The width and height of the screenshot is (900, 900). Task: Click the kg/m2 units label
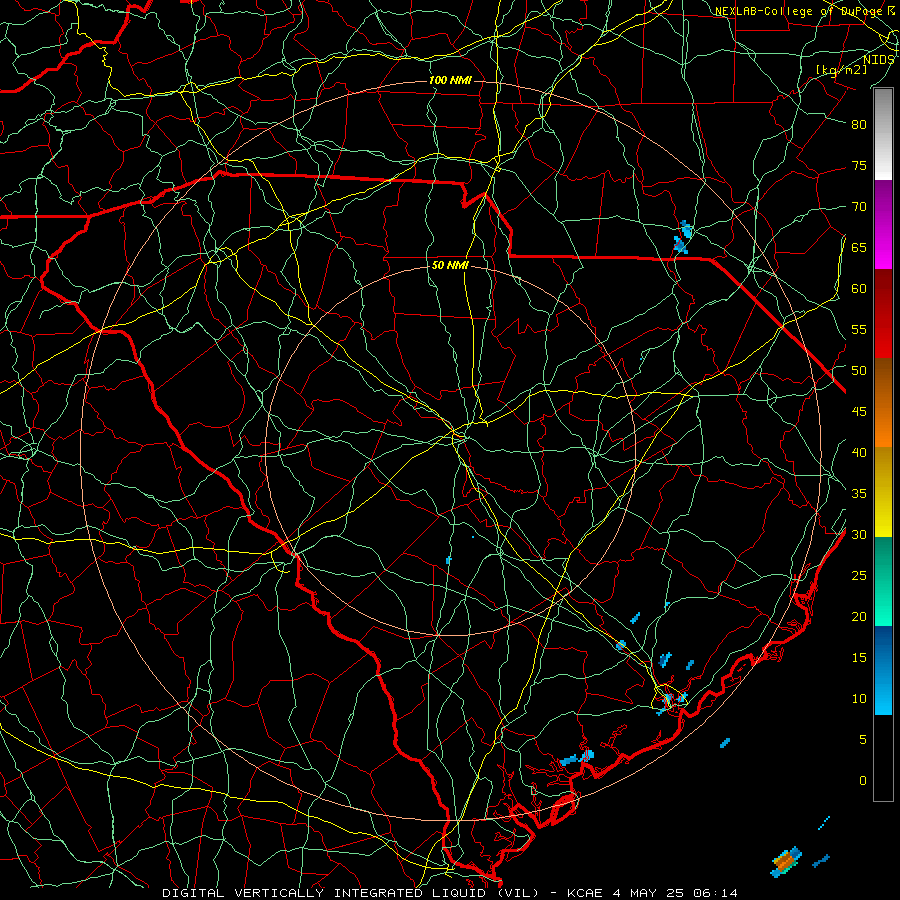point(841,69)
